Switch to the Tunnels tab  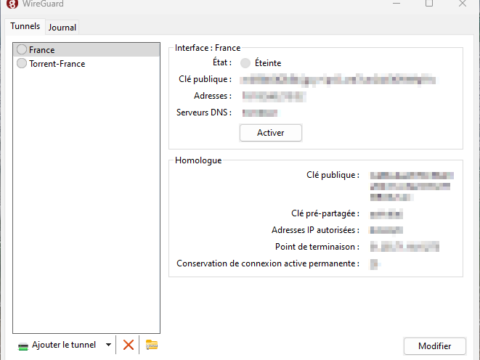(x=25, y=26)
